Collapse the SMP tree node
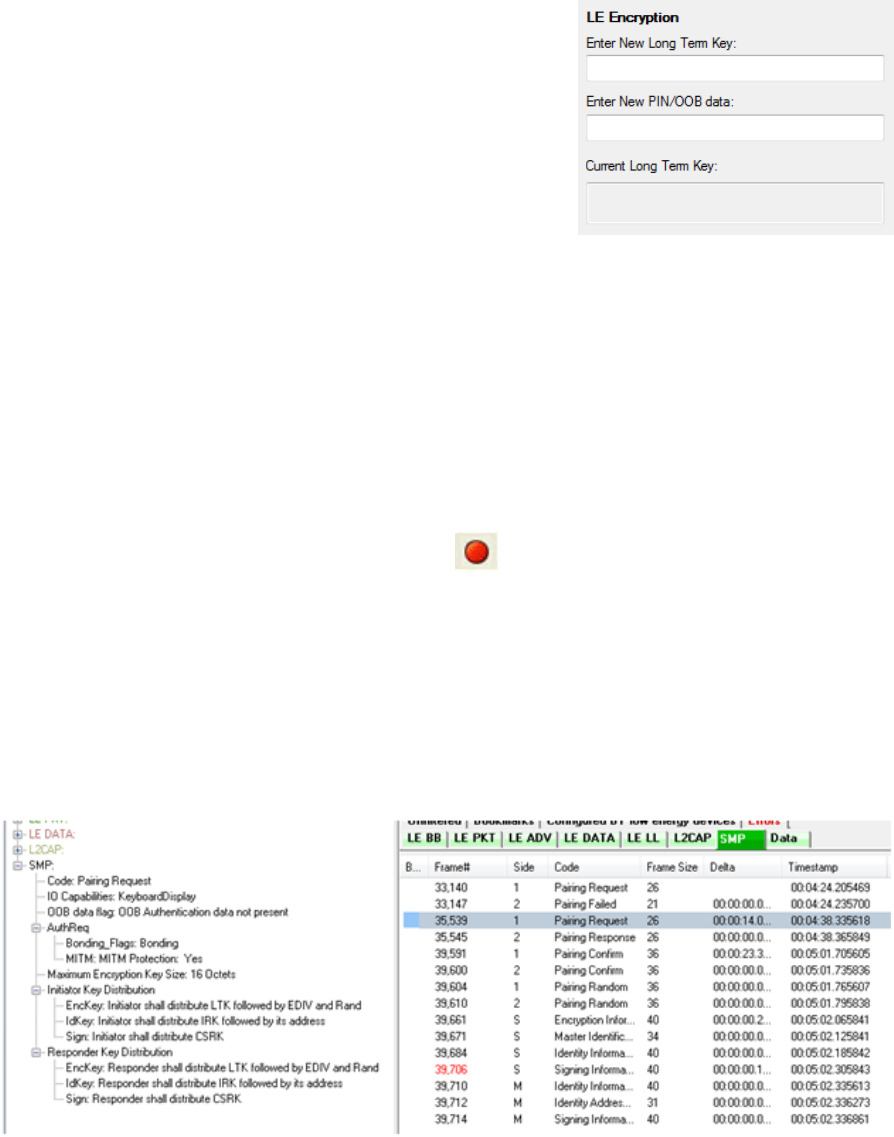 [17, 865]
